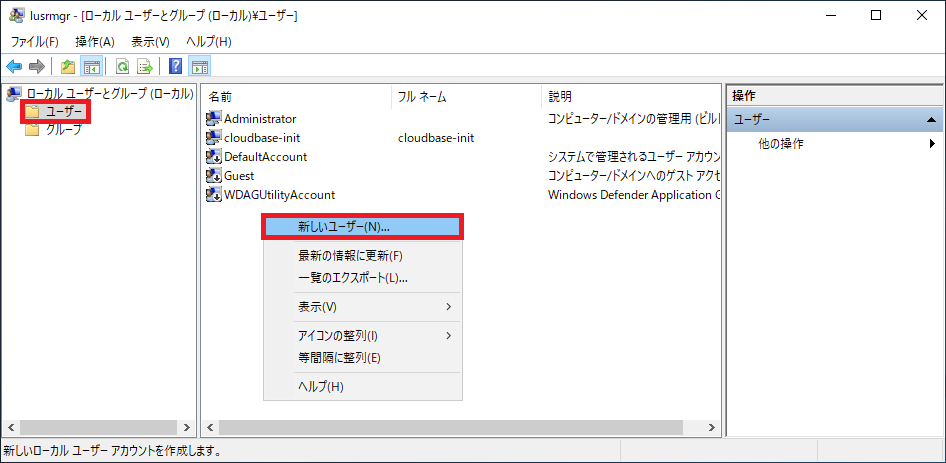Click the グループ folder icon in tree
This screenshot has height=463, width=946.
[33, 130]
